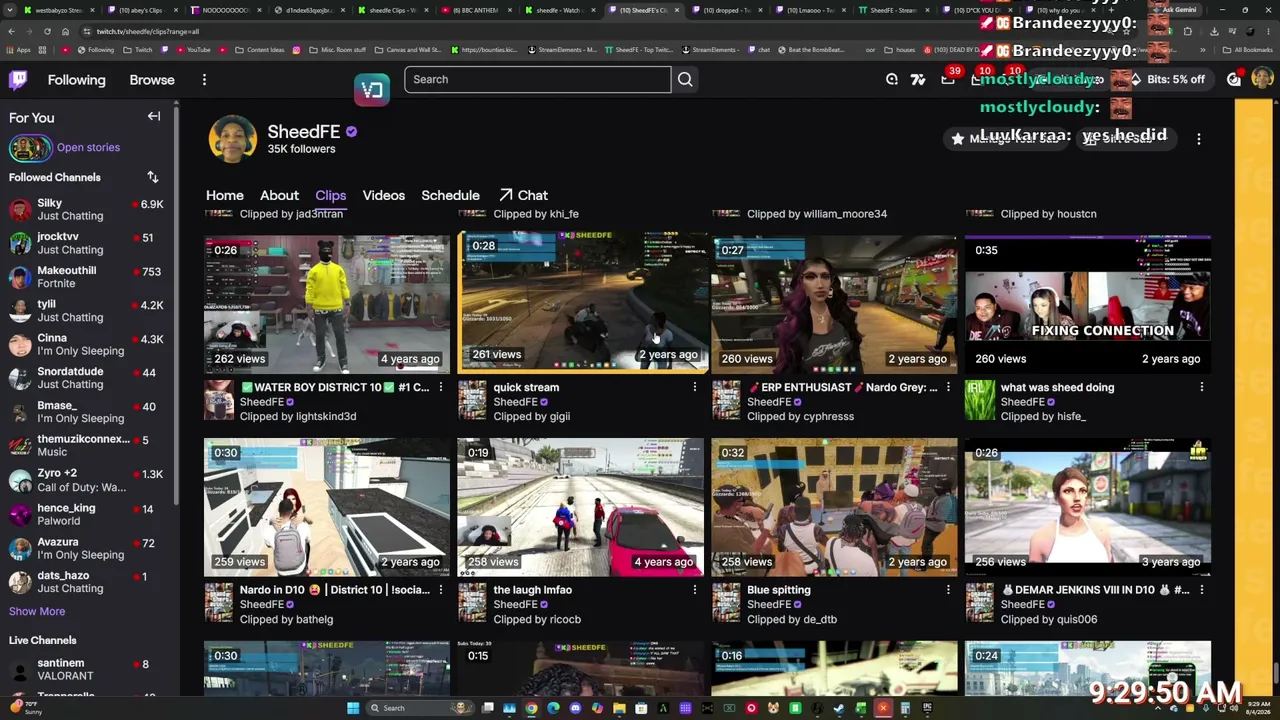Open the top navigation more-options menu
The width and height of the screenshot is (1280, 720).
(204, 80)
